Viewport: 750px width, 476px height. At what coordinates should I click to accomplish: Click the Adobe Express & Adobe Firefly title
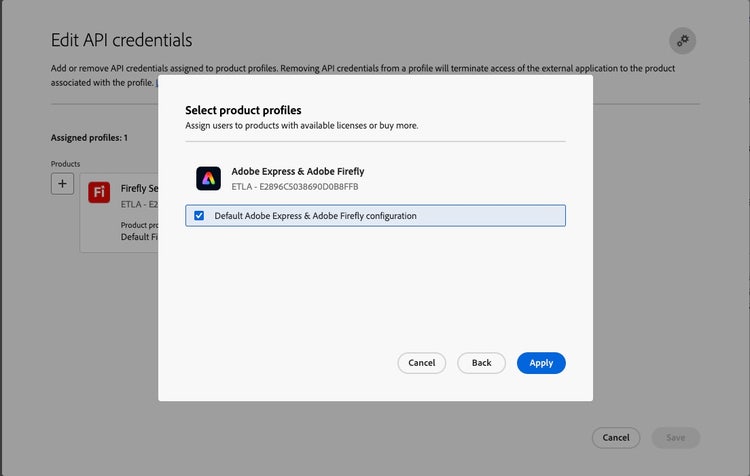pyautogui.click(x=297, y=172)
